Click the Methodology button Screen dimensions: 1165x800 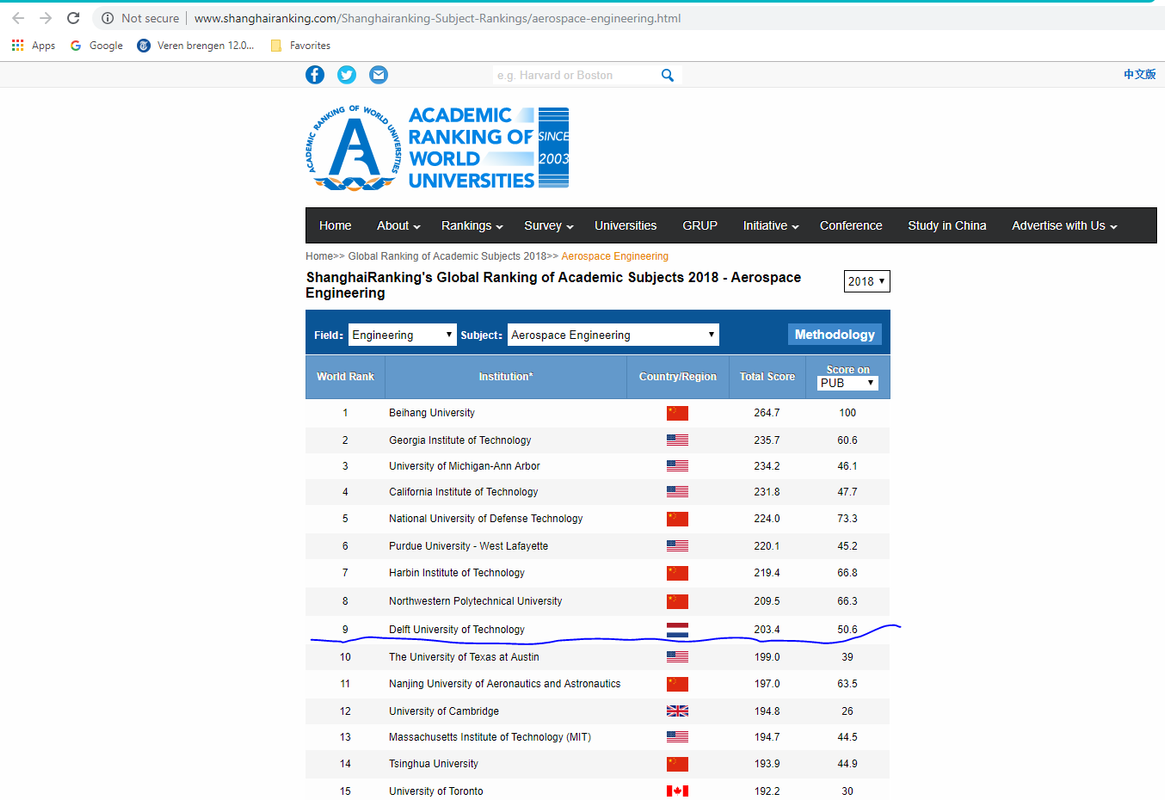coord(834,335)
